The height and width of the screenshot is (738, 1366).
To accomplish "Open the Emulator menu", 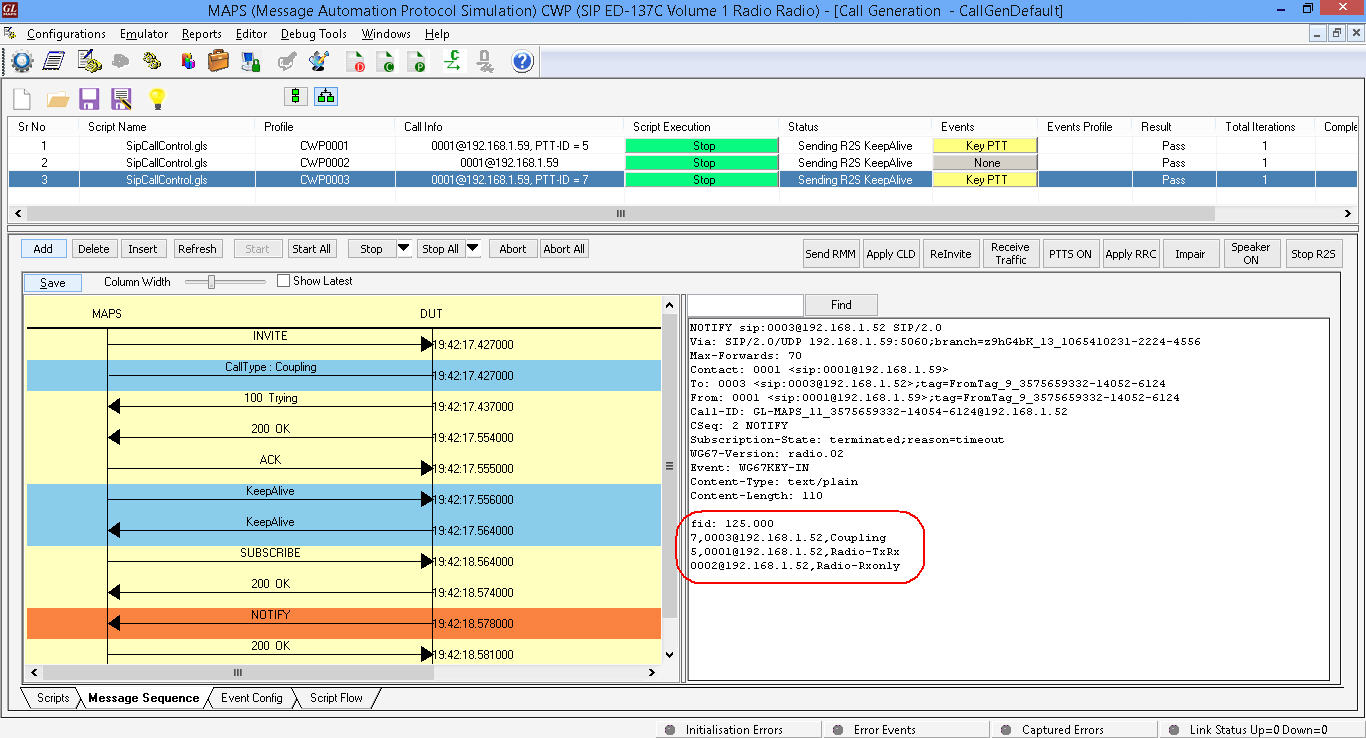I will tap(144, 34).
